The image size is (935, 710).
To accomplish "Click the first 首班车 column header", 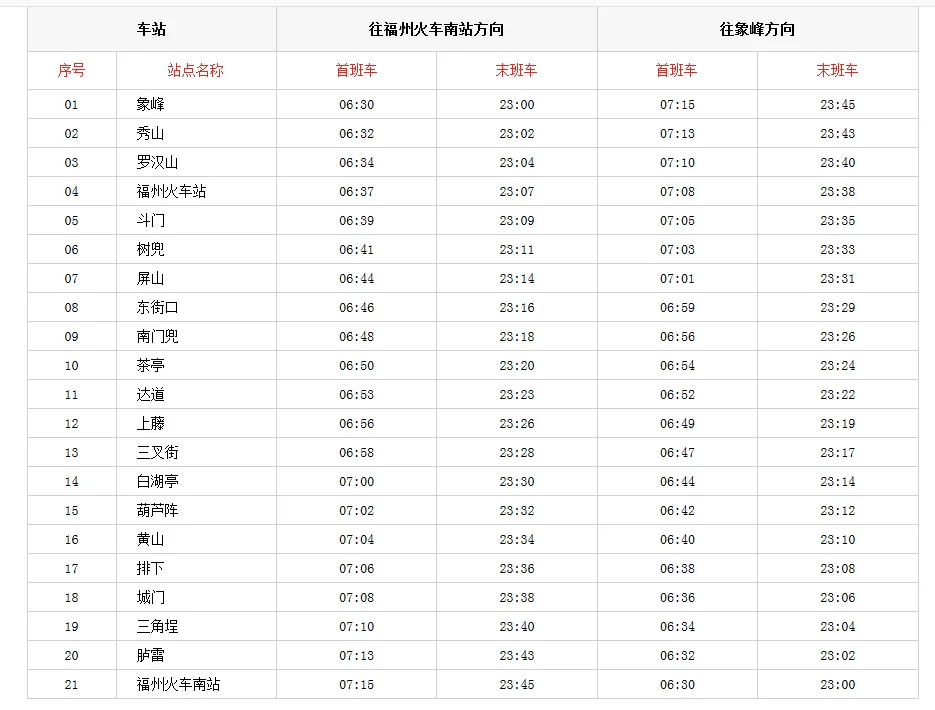I will (355, 69).
